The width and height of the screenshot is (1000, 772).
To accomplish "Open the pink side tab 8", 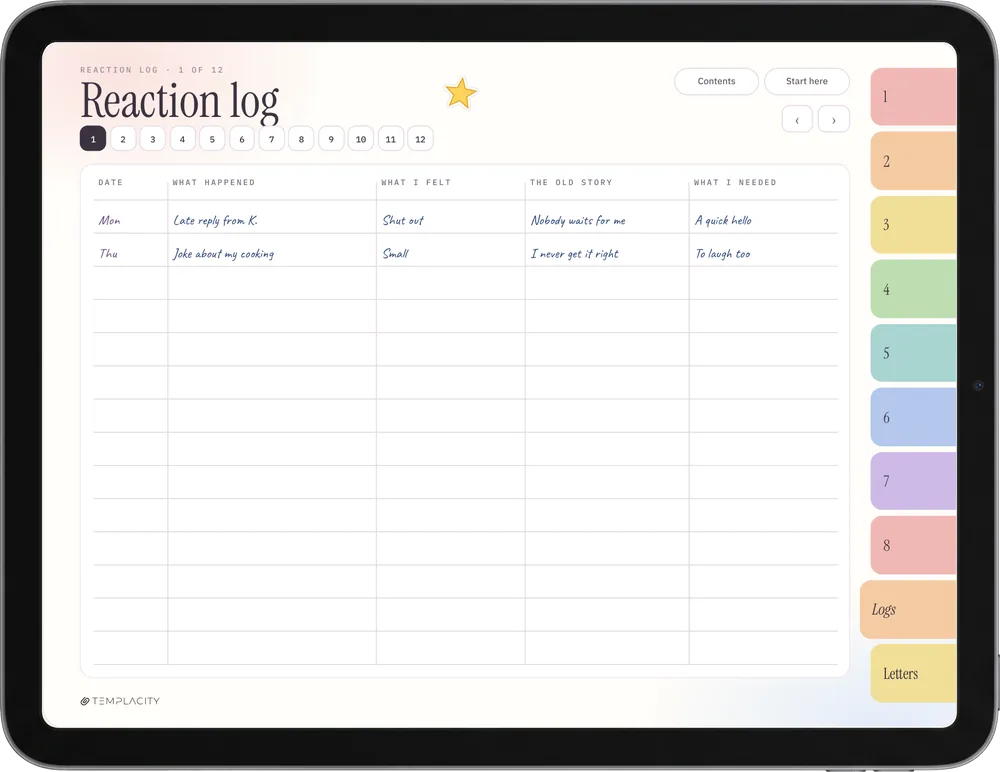I will (913, 546).
